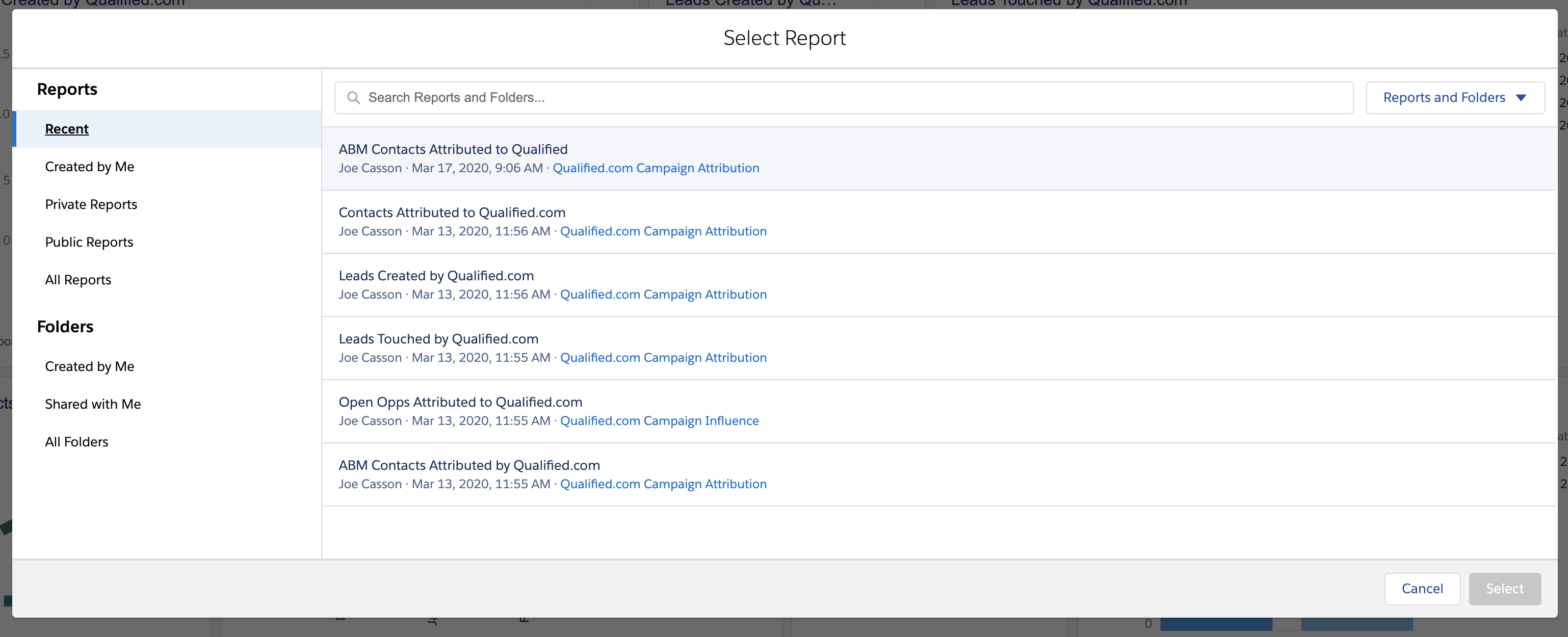Image resolution: width=1568 pixels, height=637 pixels.
Task: Show Public Reports list
Action: pos(89,242)
